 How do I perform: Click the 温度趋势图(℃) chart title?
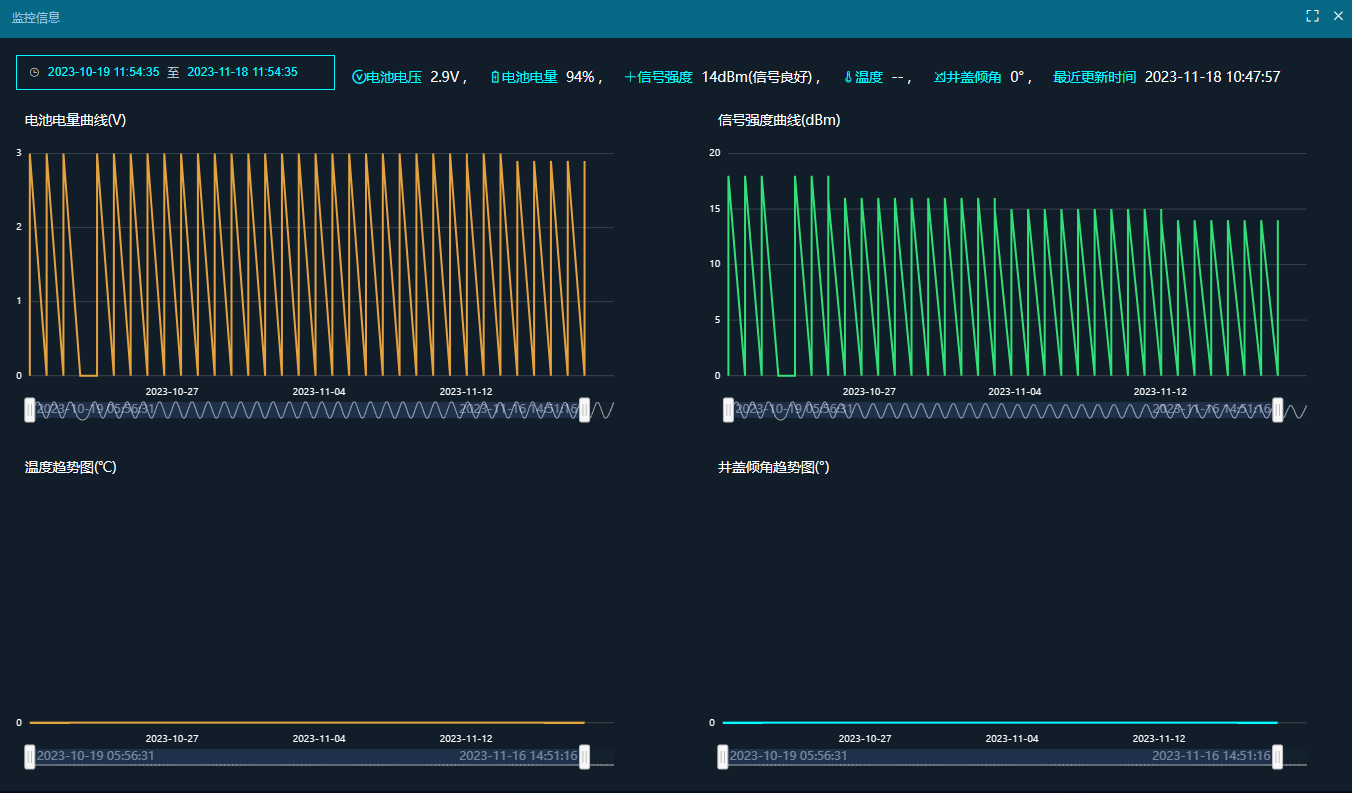[70, 467]
